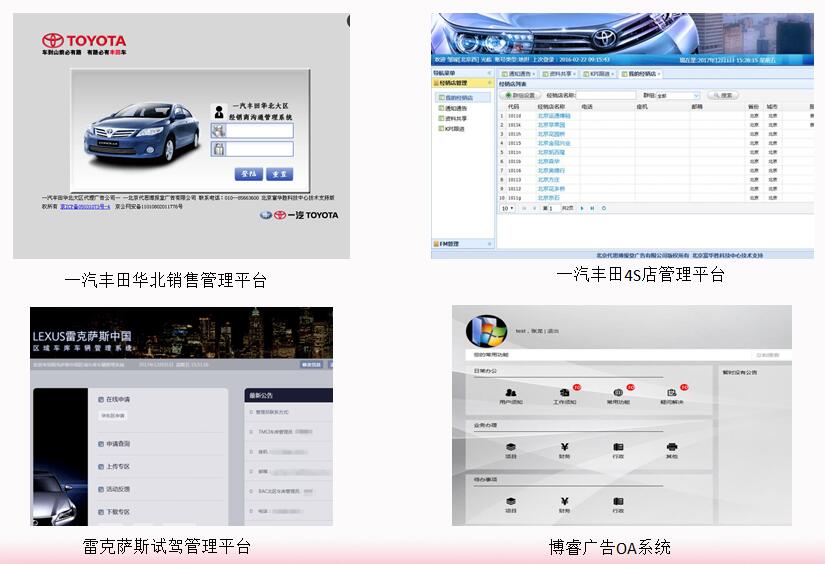Click the 重置 button on the Toyota login
The image size is (825, 564).
point(279,174)
